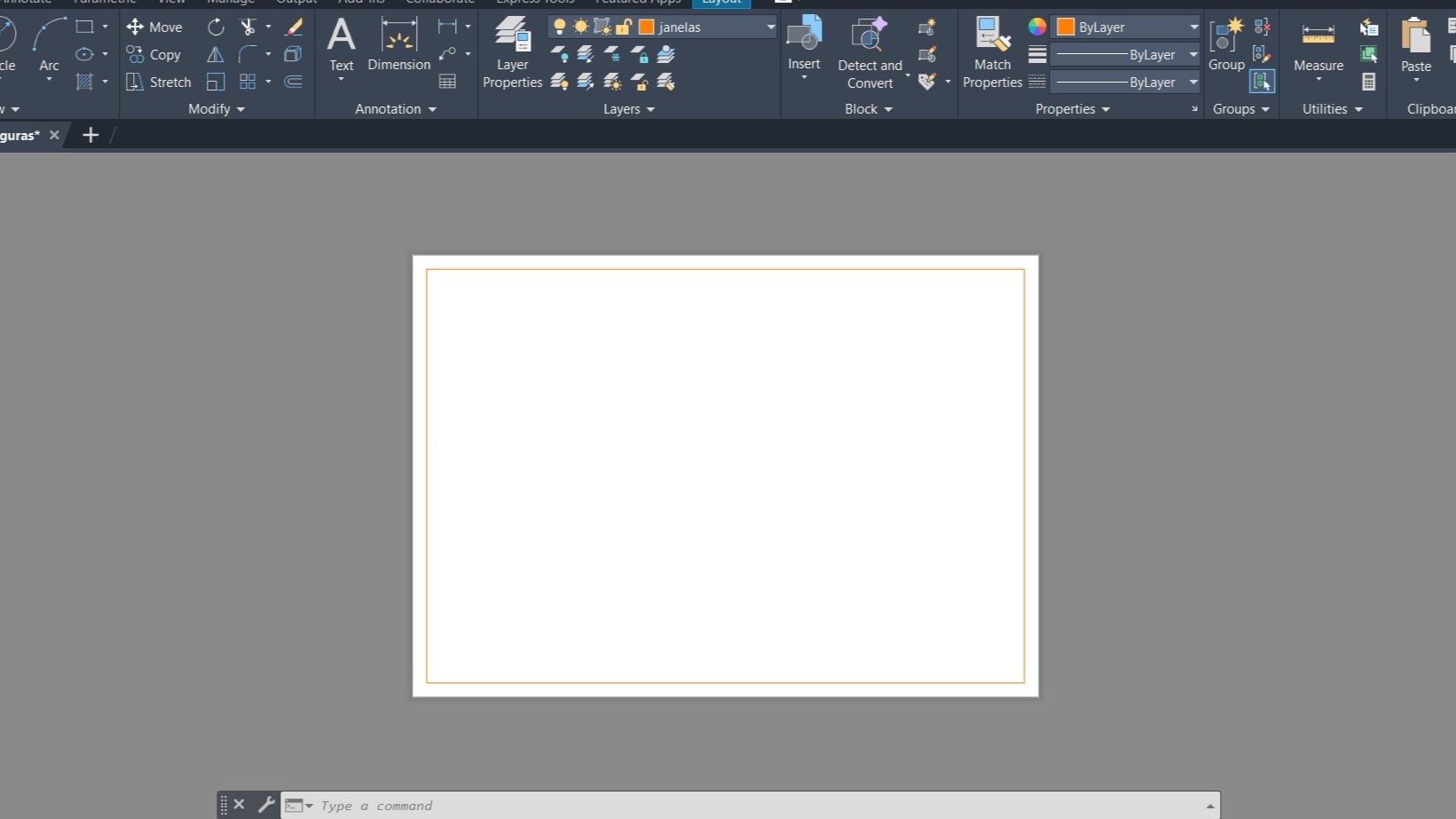Open Layer Properties manager
The height and width of the screenshot is (819, 1456).
pyautogui.click(x=513, y=52)
